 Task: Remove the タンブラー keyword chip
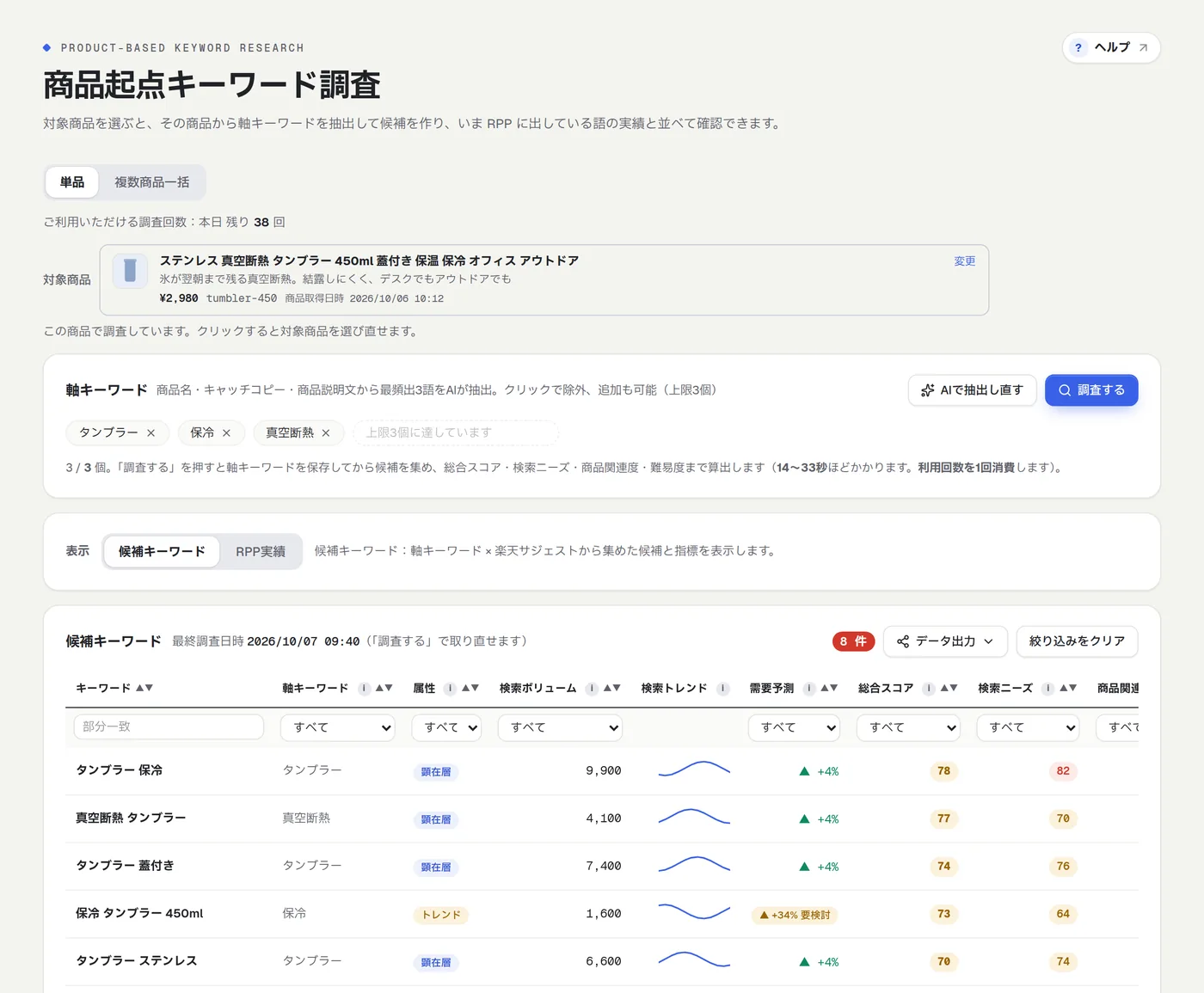(x=151, y=433)
